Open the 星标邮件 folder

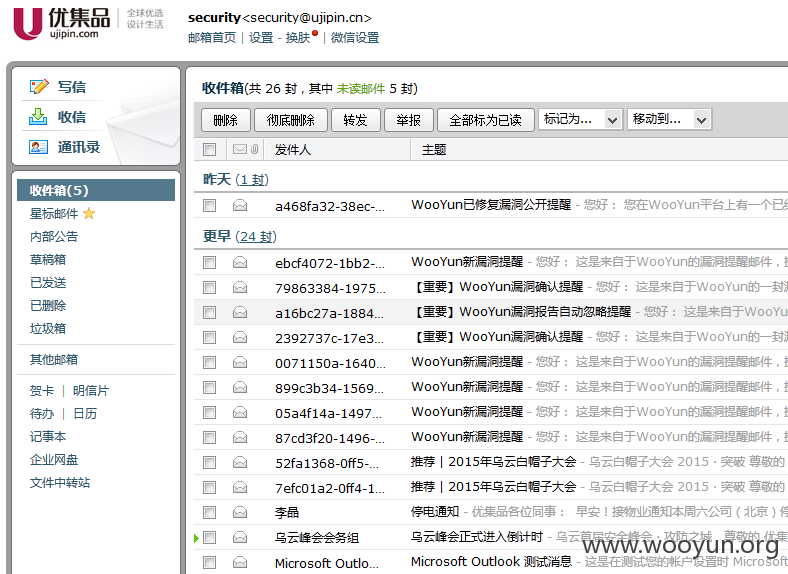tap(54, 214)
